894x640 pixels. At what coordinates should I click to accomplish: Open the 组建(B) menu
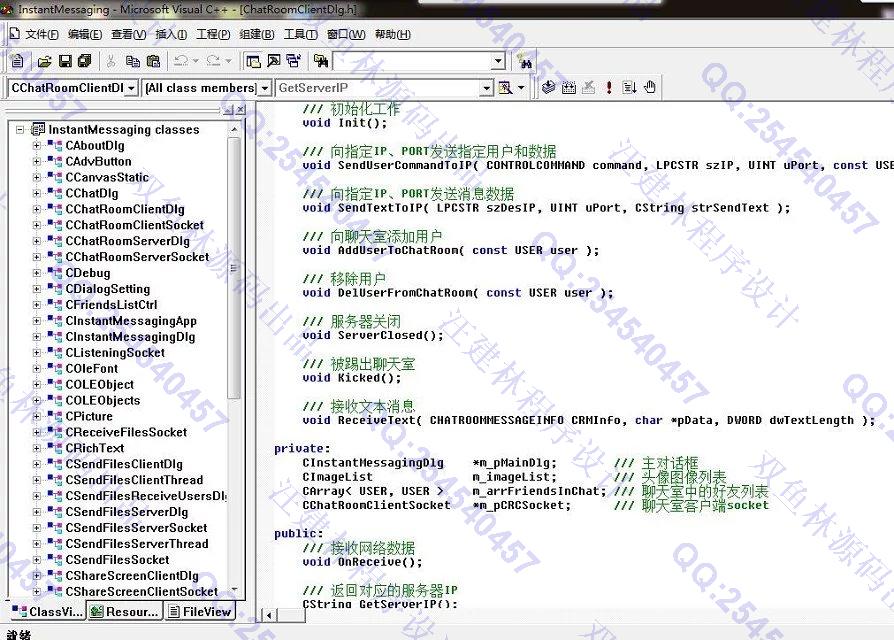(x=257, y=35)
